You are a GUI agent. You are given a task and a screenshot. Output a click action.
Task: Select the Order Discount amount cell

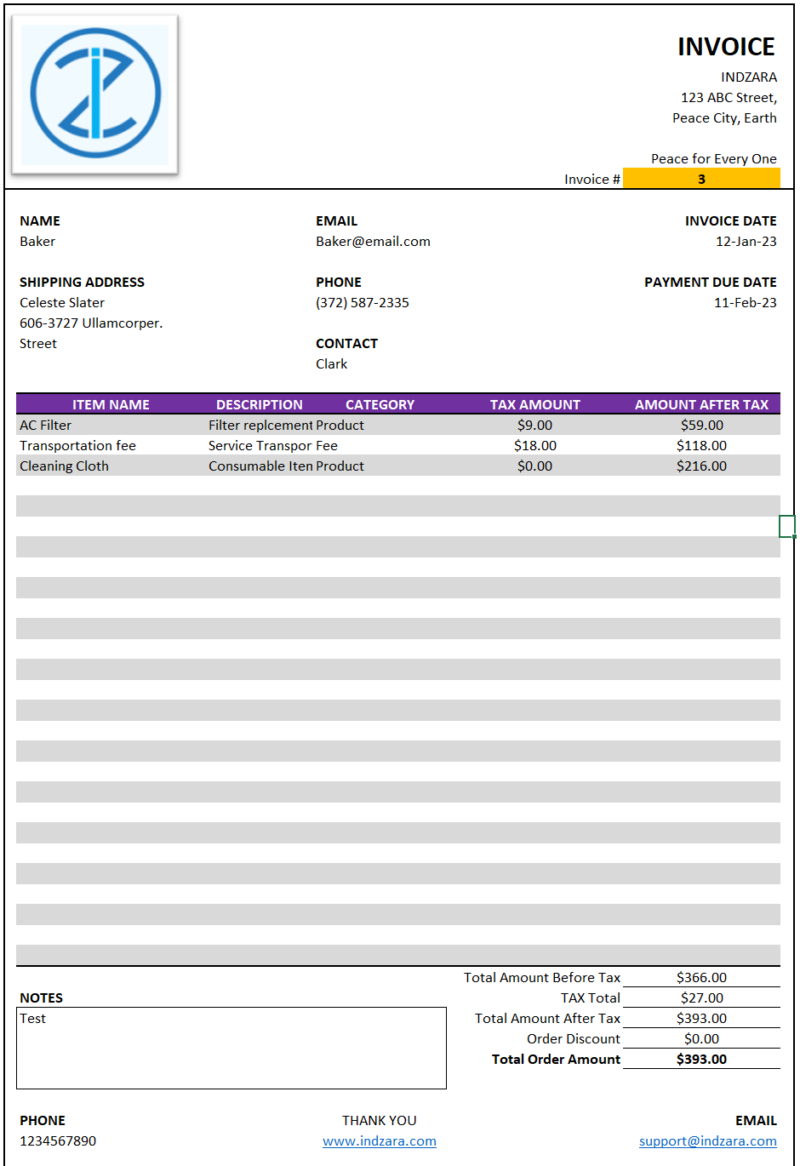(702, 1038)
